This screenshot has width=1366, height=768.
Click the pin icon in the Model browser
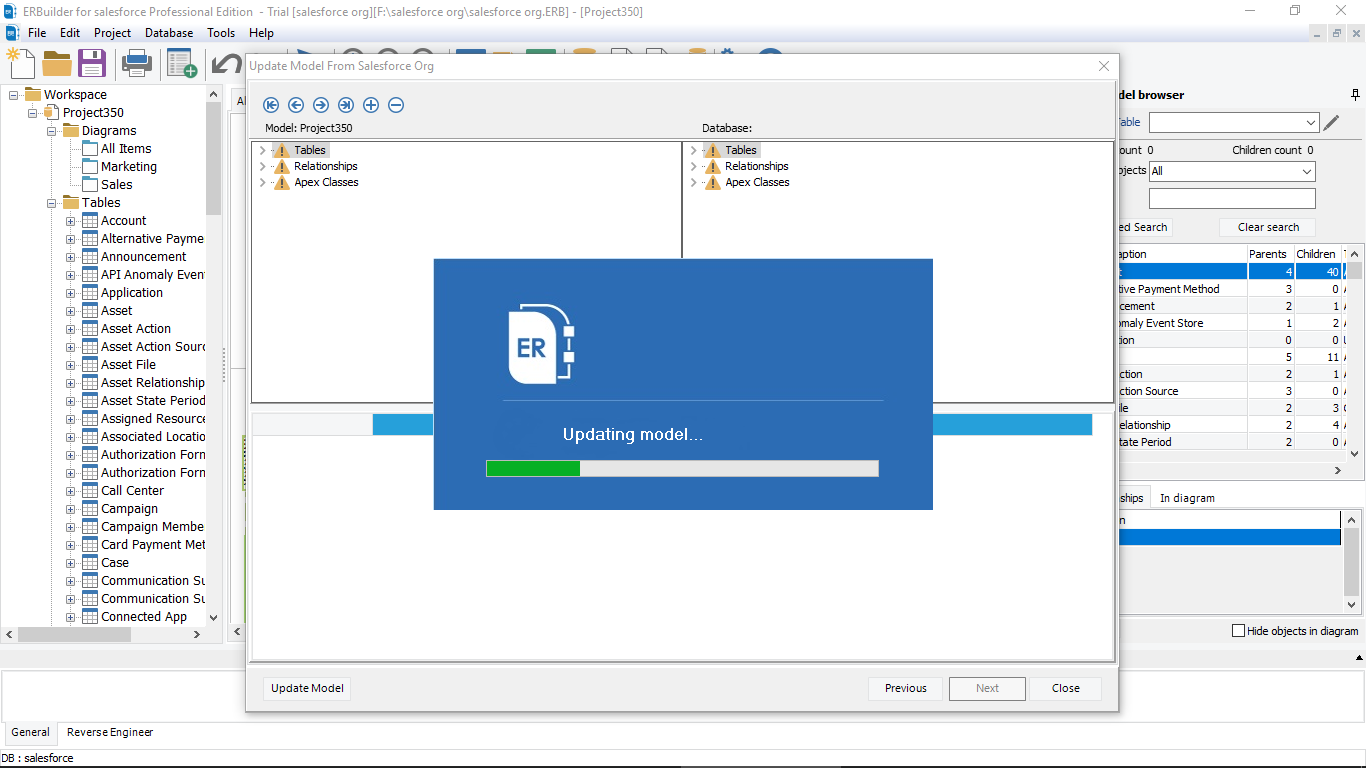pyautogui.click(x=1355, y=95)
